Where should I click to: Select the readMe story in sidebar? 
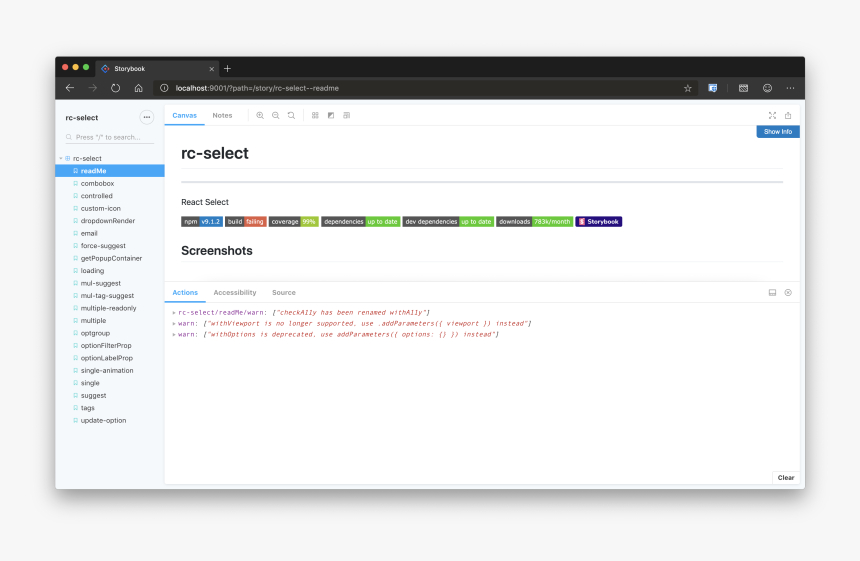[x=110, y=171]
